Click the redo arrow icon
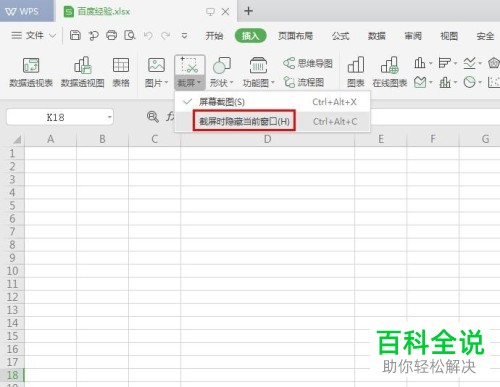The height and width of the screenshot is (387, 500). 166,35
